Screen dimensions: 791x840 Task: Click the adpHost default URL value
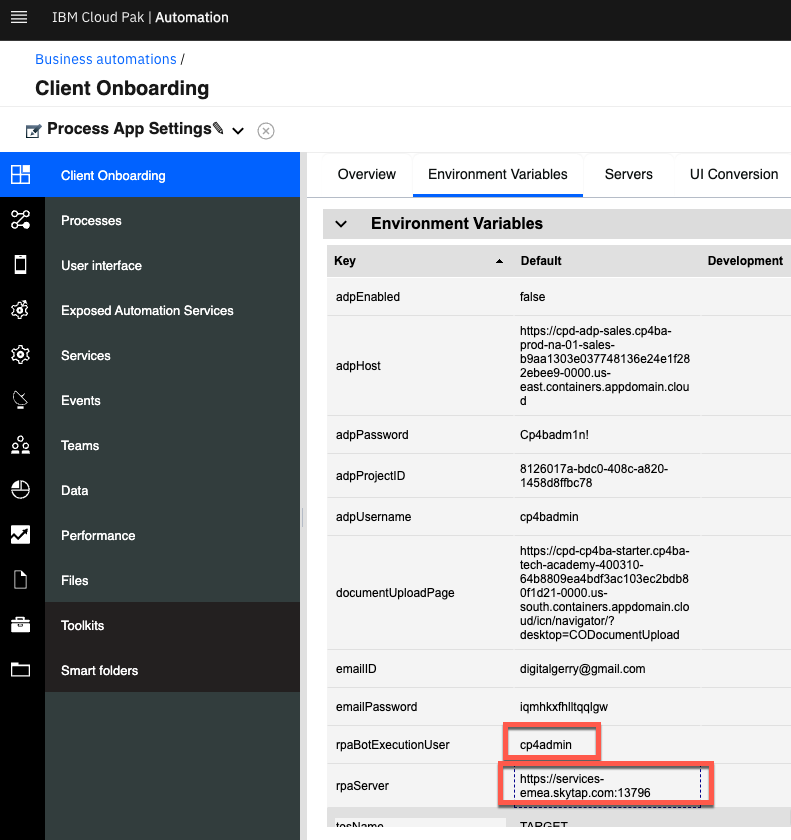(x=605, y=366)
